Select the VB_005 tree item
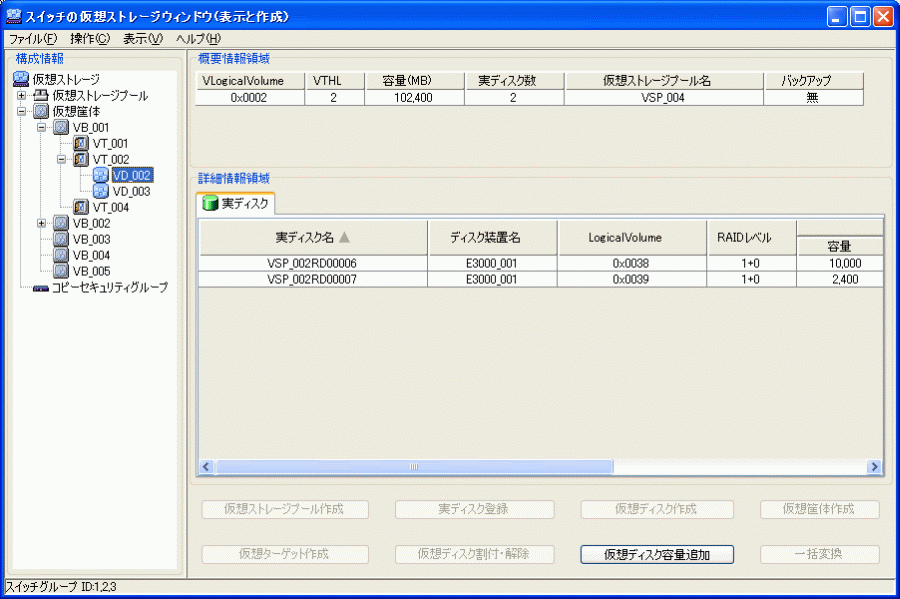The image size is (900, 599). pos(91,271)
